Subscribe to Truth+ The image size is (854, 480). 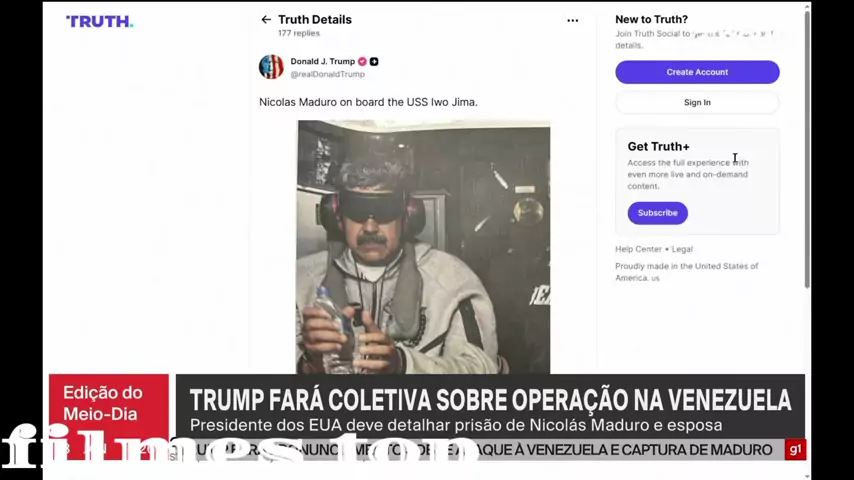(657, 213)
